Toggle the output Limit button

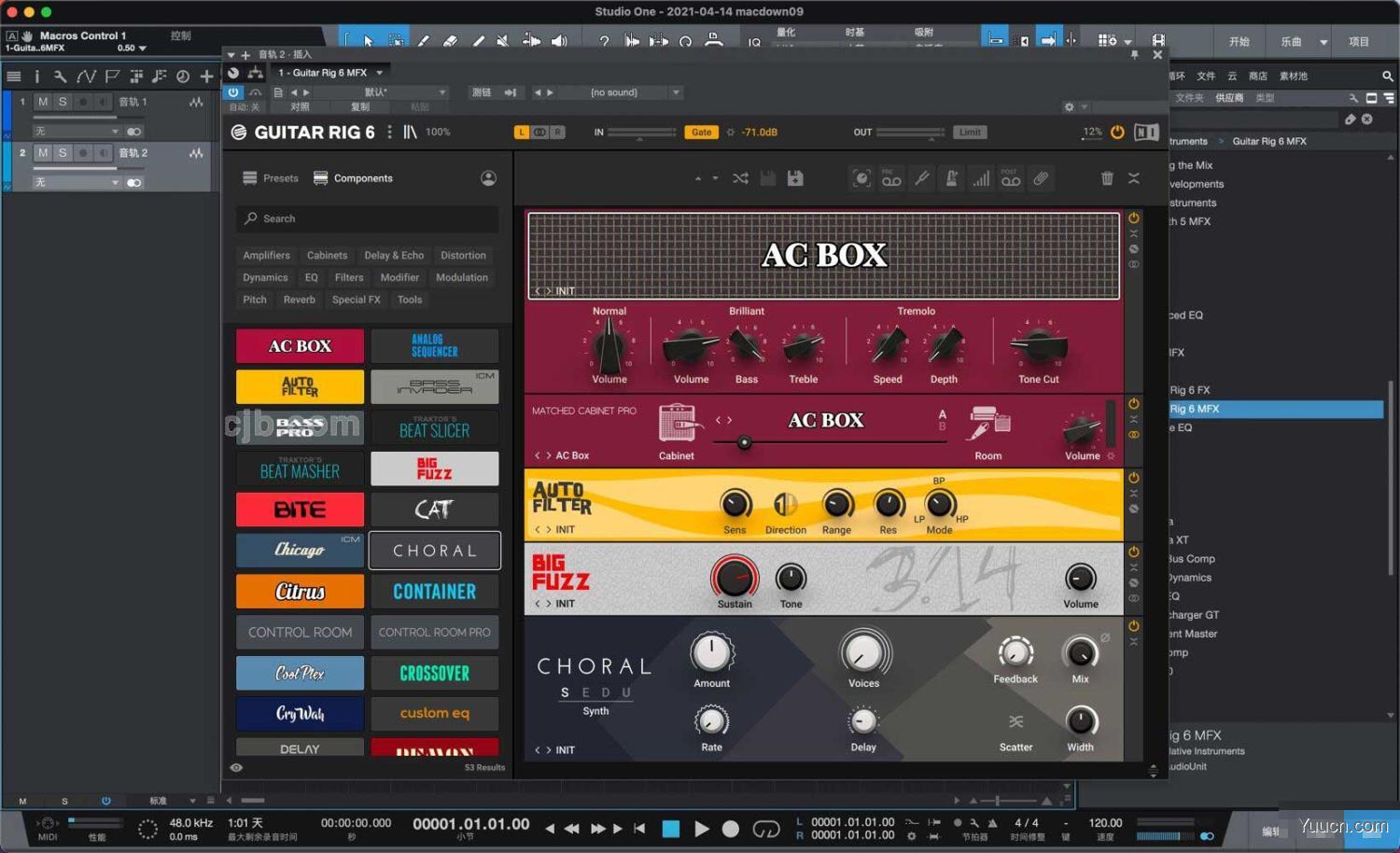(x=970, y=133)
